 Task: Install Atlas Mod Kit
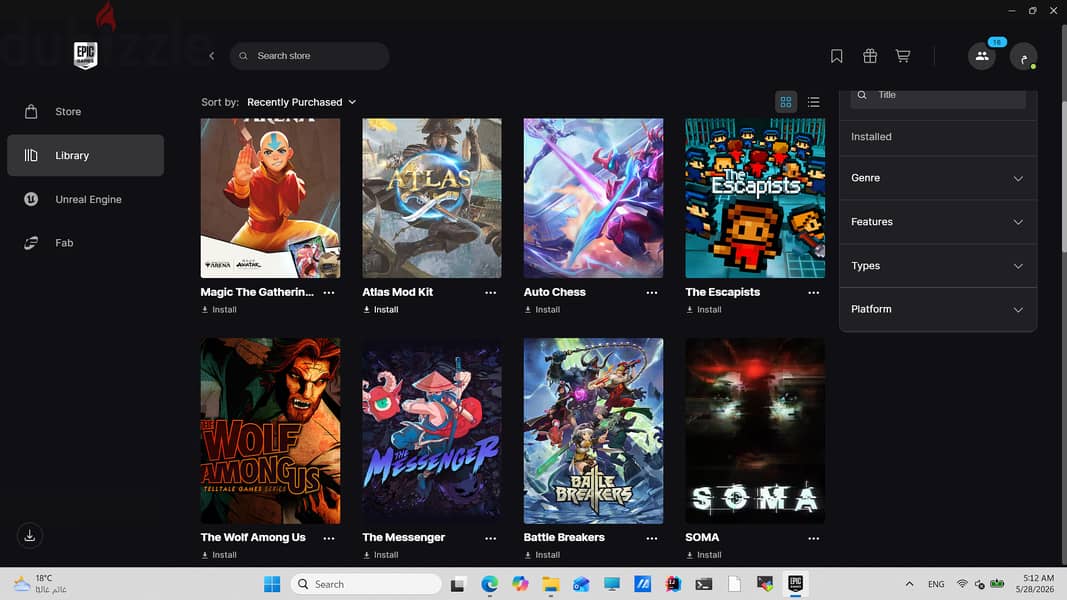pyautogui.click(x=380, y=310)
